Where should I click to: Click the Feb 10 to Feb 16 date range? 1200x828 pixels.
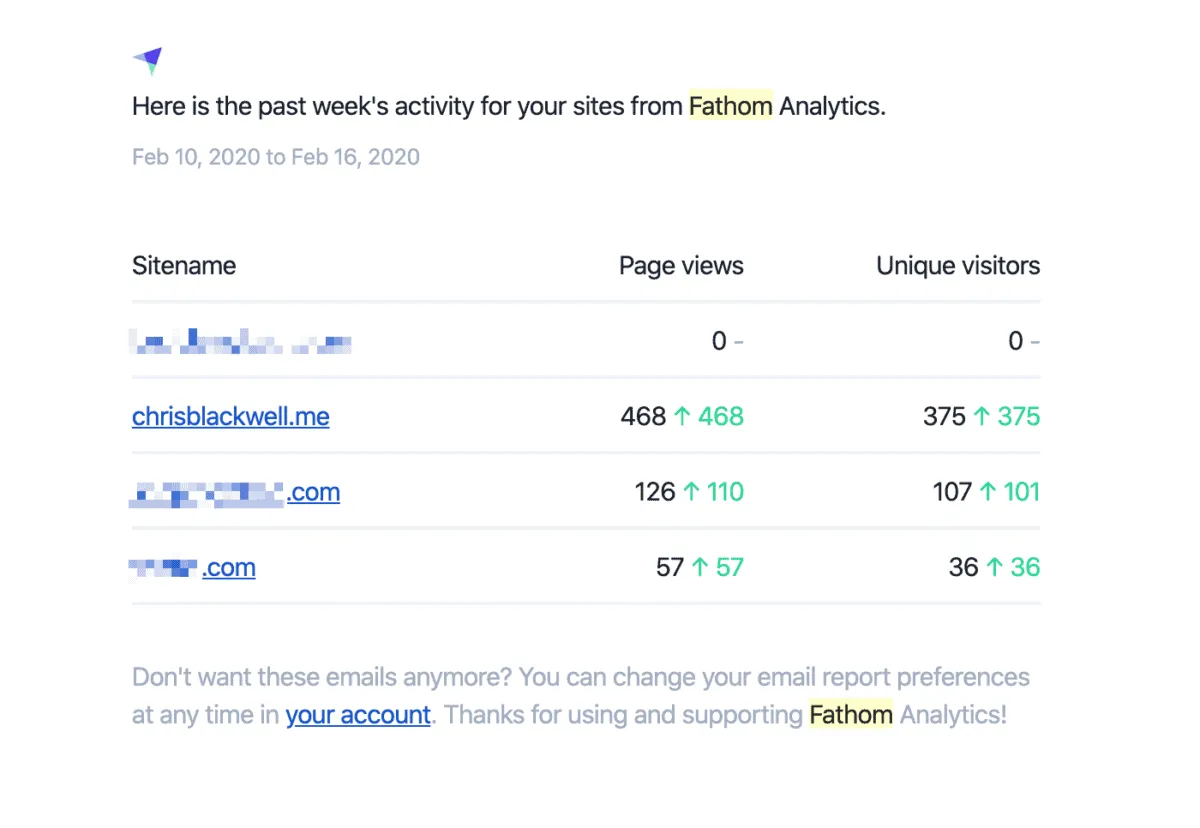pos(275,157)
